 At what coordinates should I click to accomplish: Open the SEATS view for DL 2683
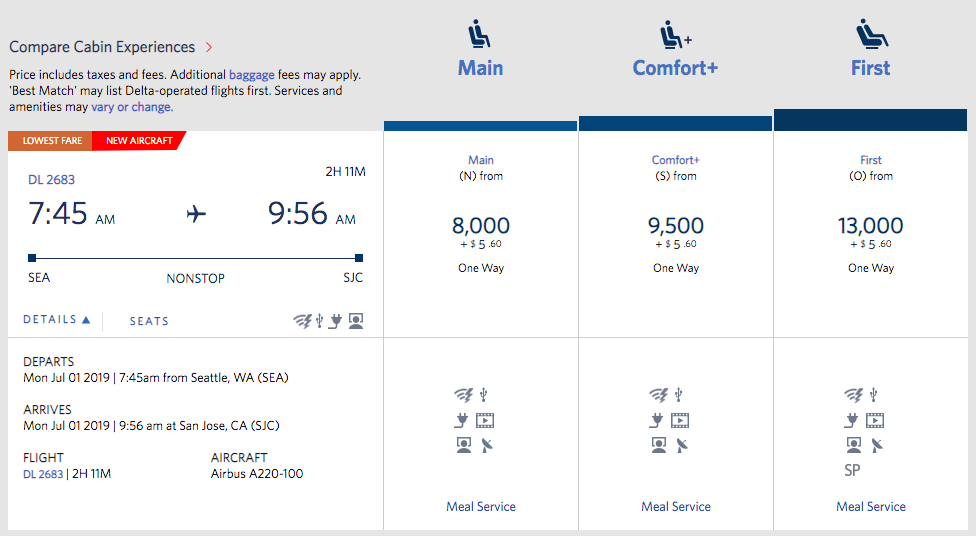coord(149,321)
